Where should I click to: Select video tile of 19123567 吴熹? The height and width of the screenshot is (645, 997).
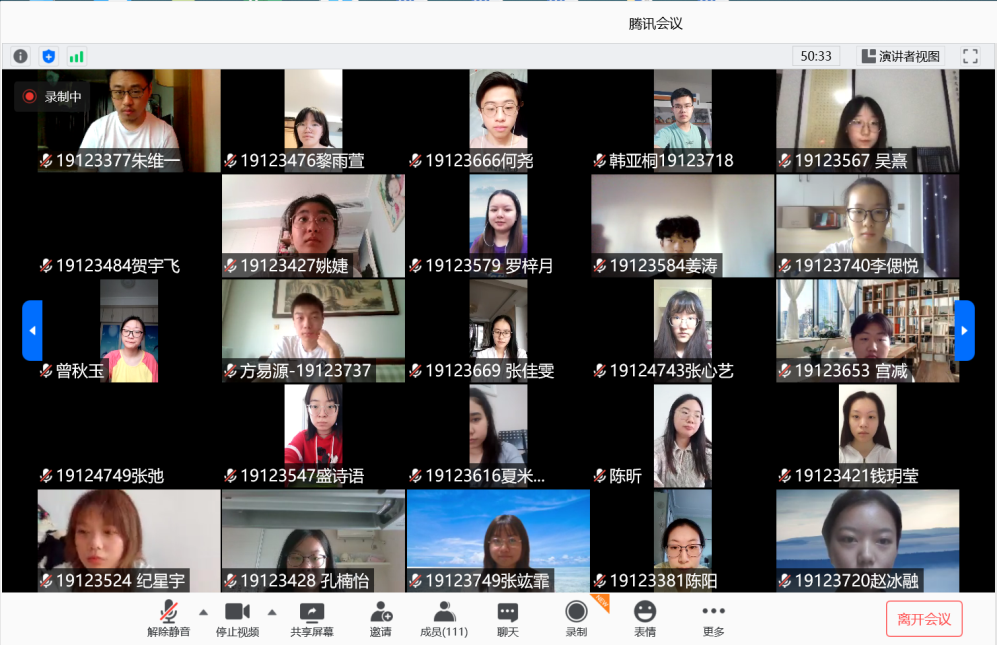[868, 120]
